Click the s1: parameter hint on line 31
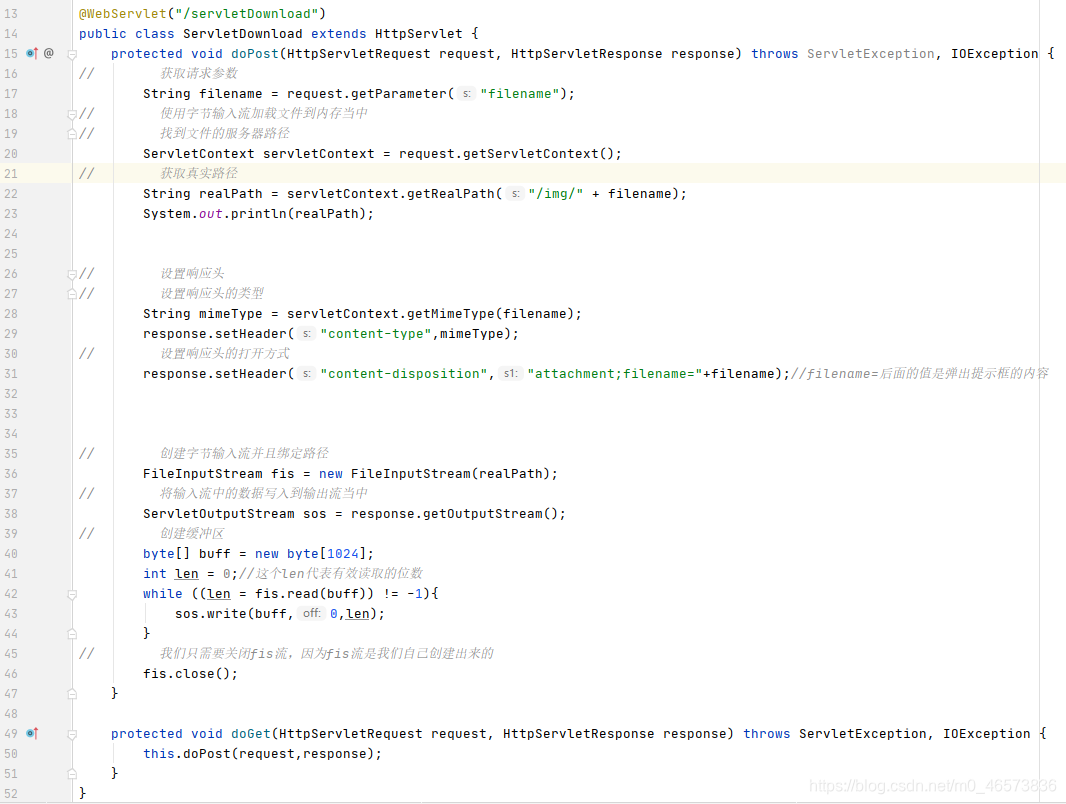The height and width of the screenshot is (804, 1066). point(511,373)
